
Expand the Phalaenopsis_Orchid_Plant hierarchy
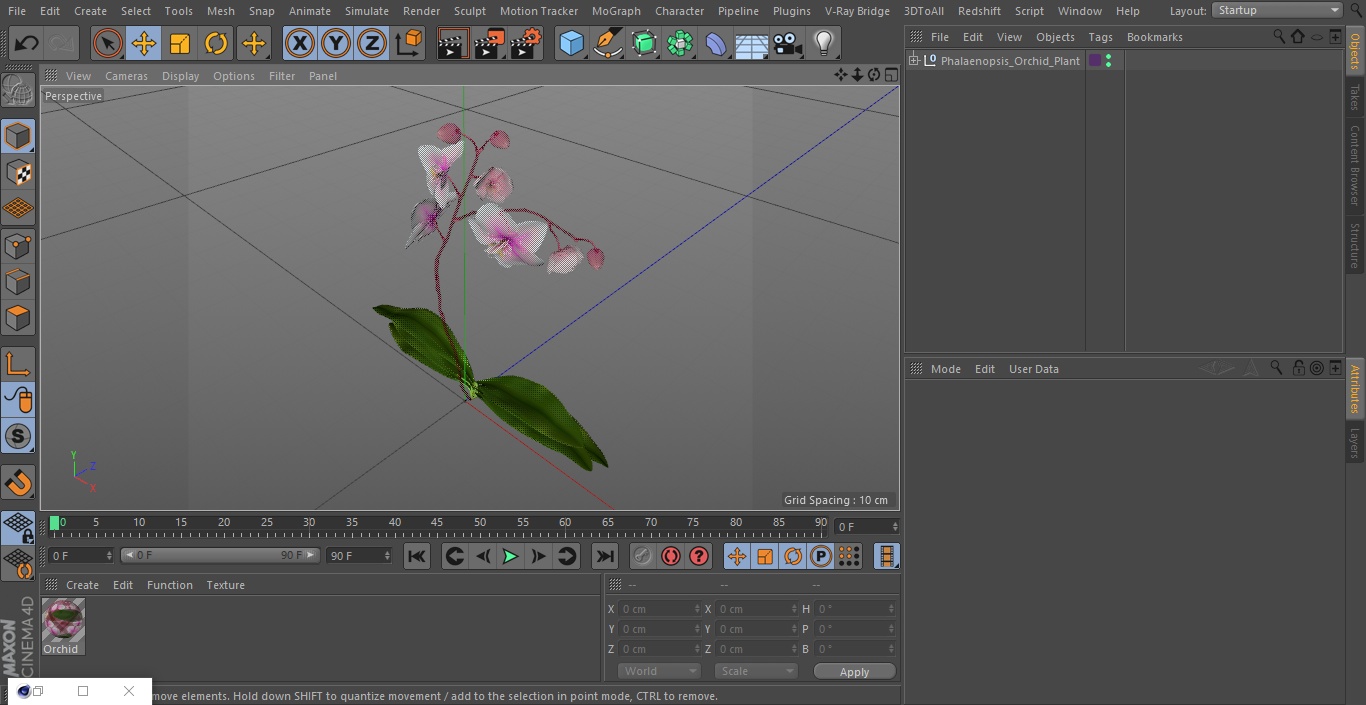click(x=913, y=61)
